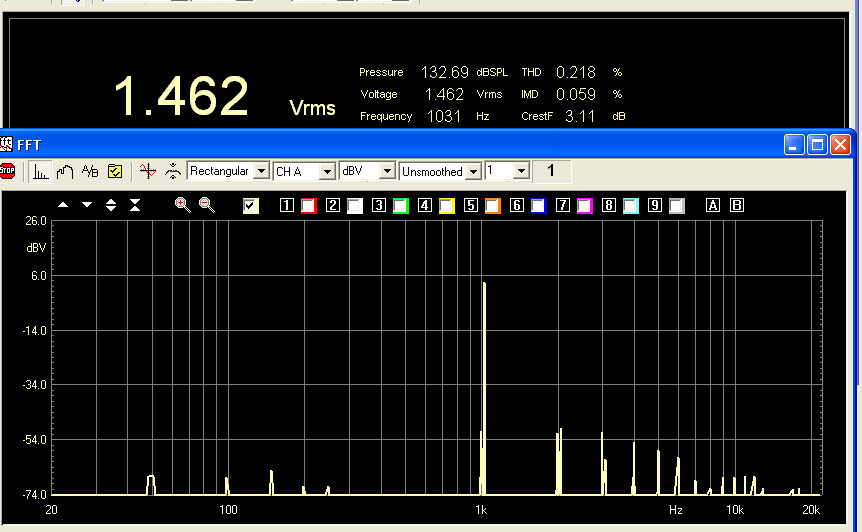Open the Rectangular window type dropdown
862x532 pixels.
261,171
